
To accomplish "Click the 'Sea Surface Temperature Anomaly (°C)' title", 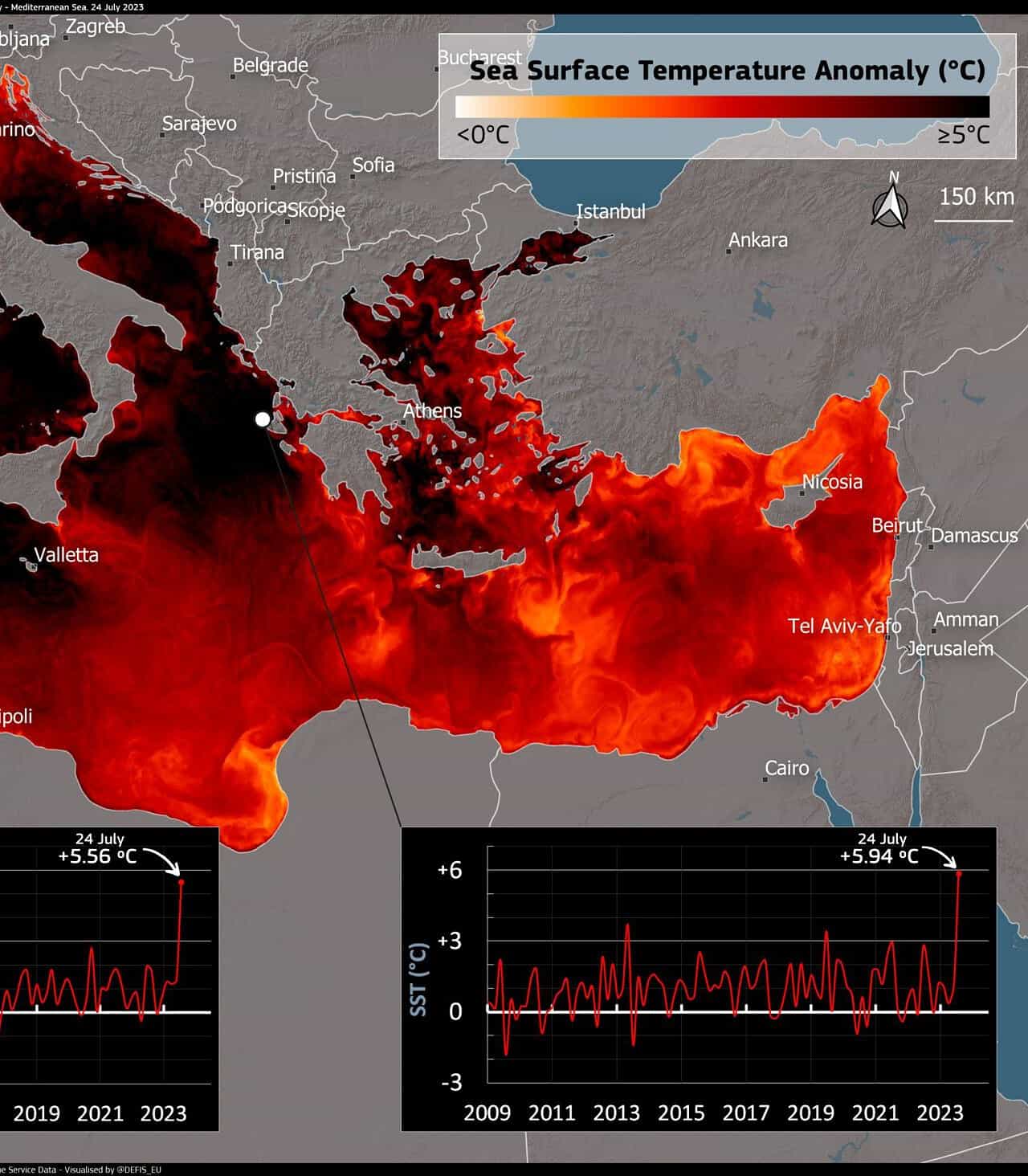I will (727, 71).
